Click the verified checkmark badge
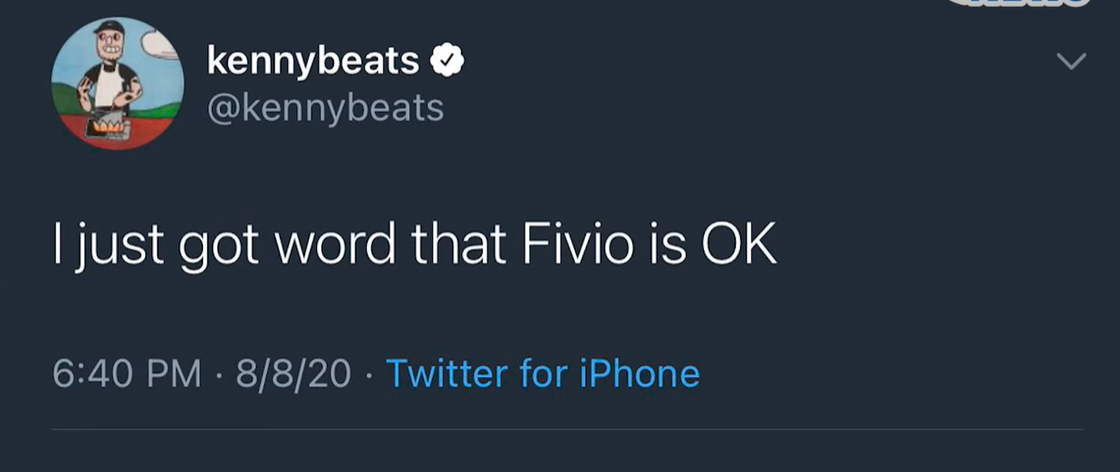The width and height of the screenshot is (1120, 472). [x=447, y=62]
